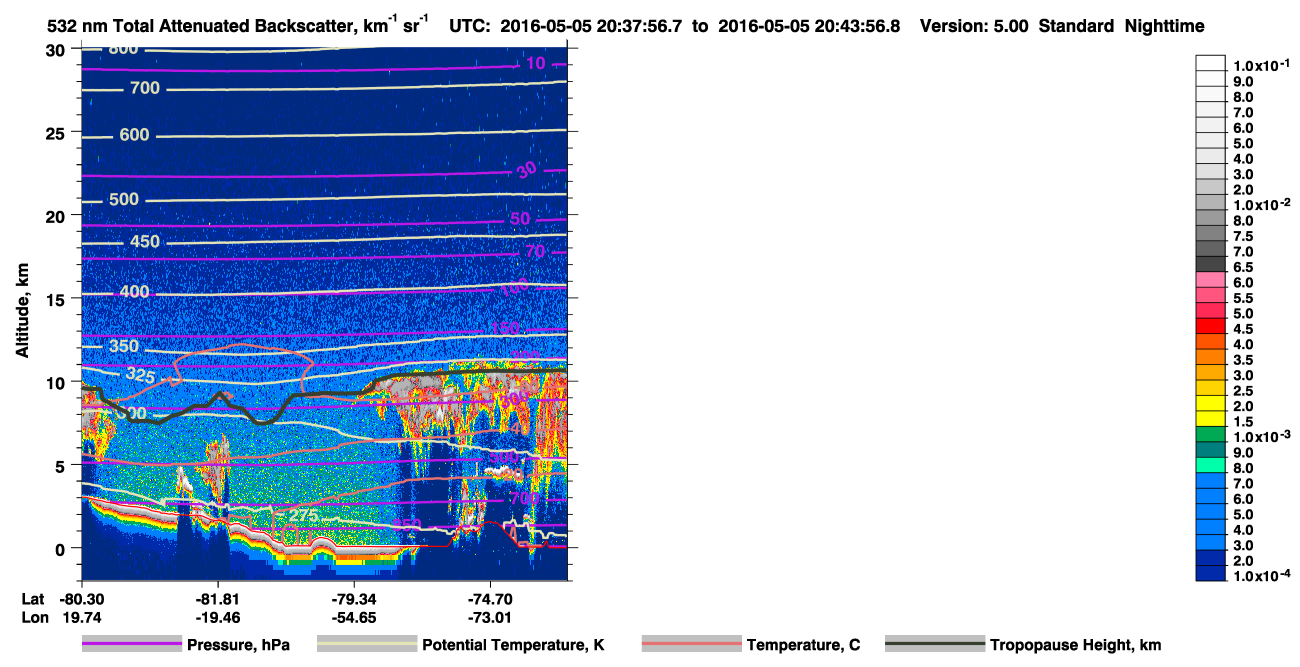Click the altitude axis tick label '30'
Image resolution: width=1300 pixels, height=667 pixels.
pos(55,49)
